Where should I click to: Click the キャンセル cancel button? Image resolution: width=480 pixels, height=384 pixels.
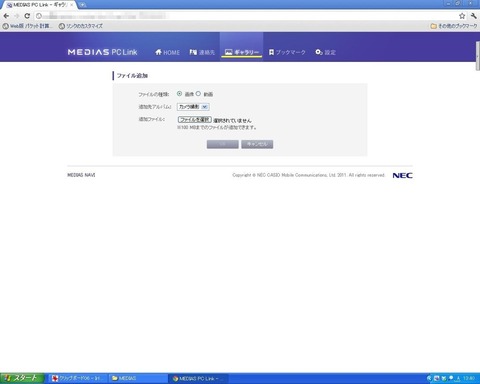point(257,144)
